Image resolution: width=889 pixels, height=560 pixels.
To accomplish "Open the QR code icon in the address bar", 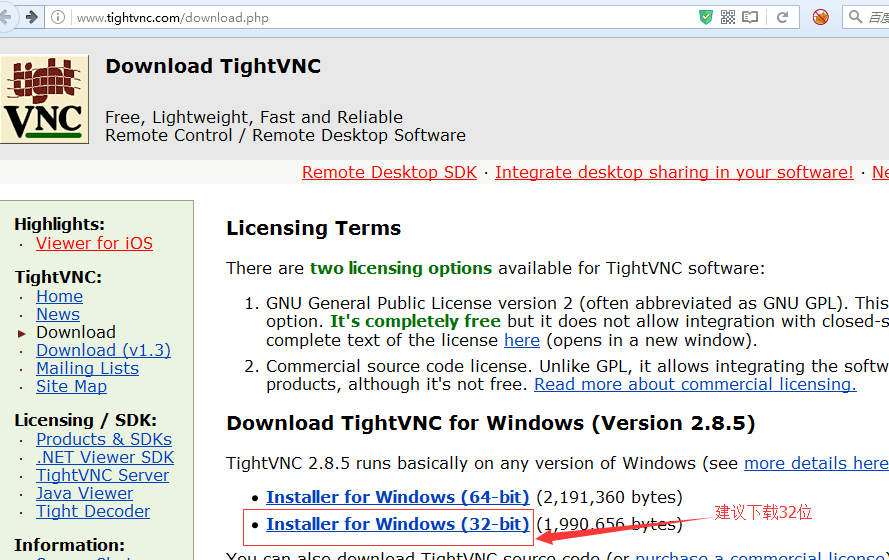I will 728,18.
